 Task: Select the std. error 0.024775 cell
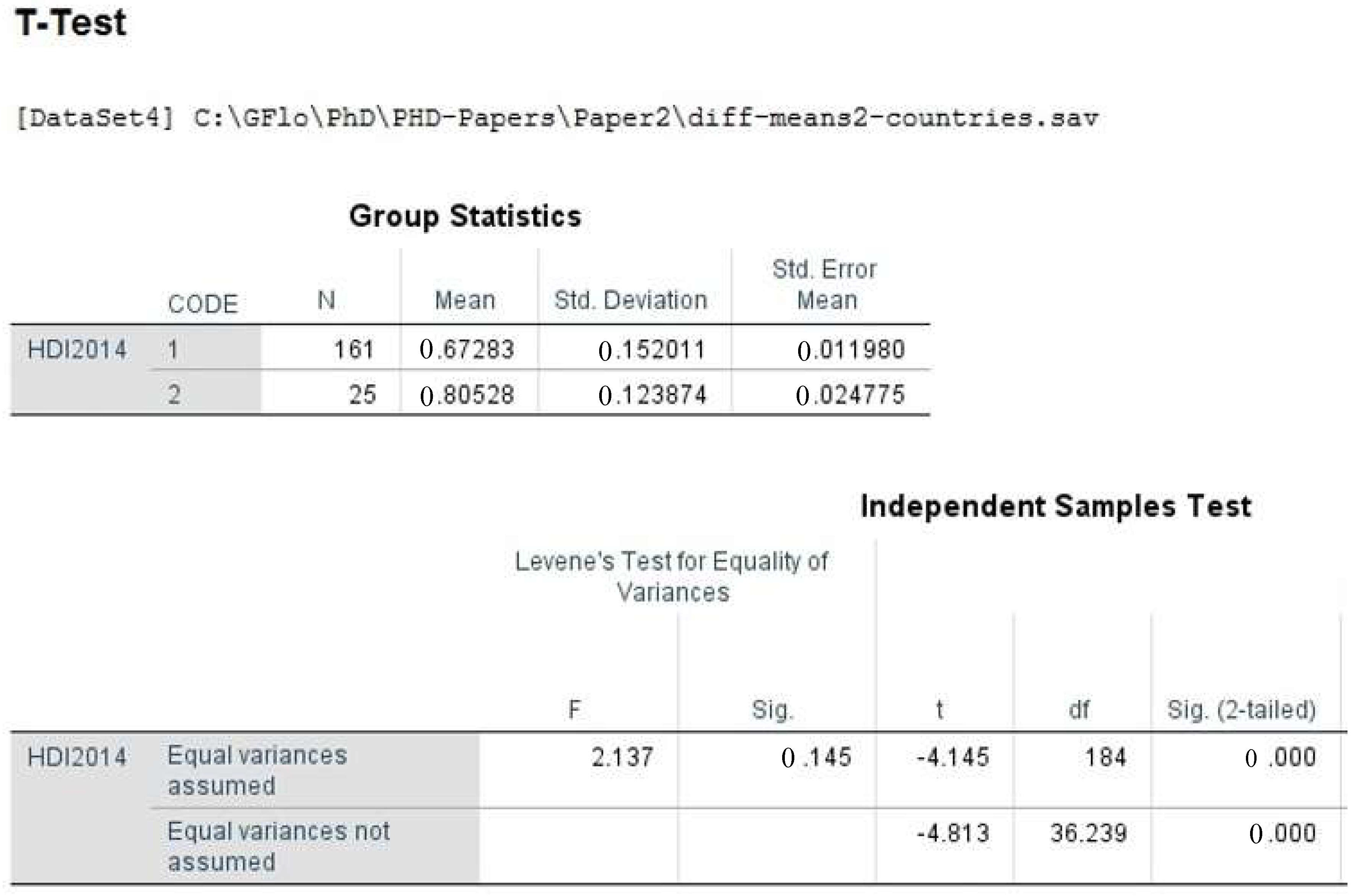pyautogui.click(x=850, y=395)
